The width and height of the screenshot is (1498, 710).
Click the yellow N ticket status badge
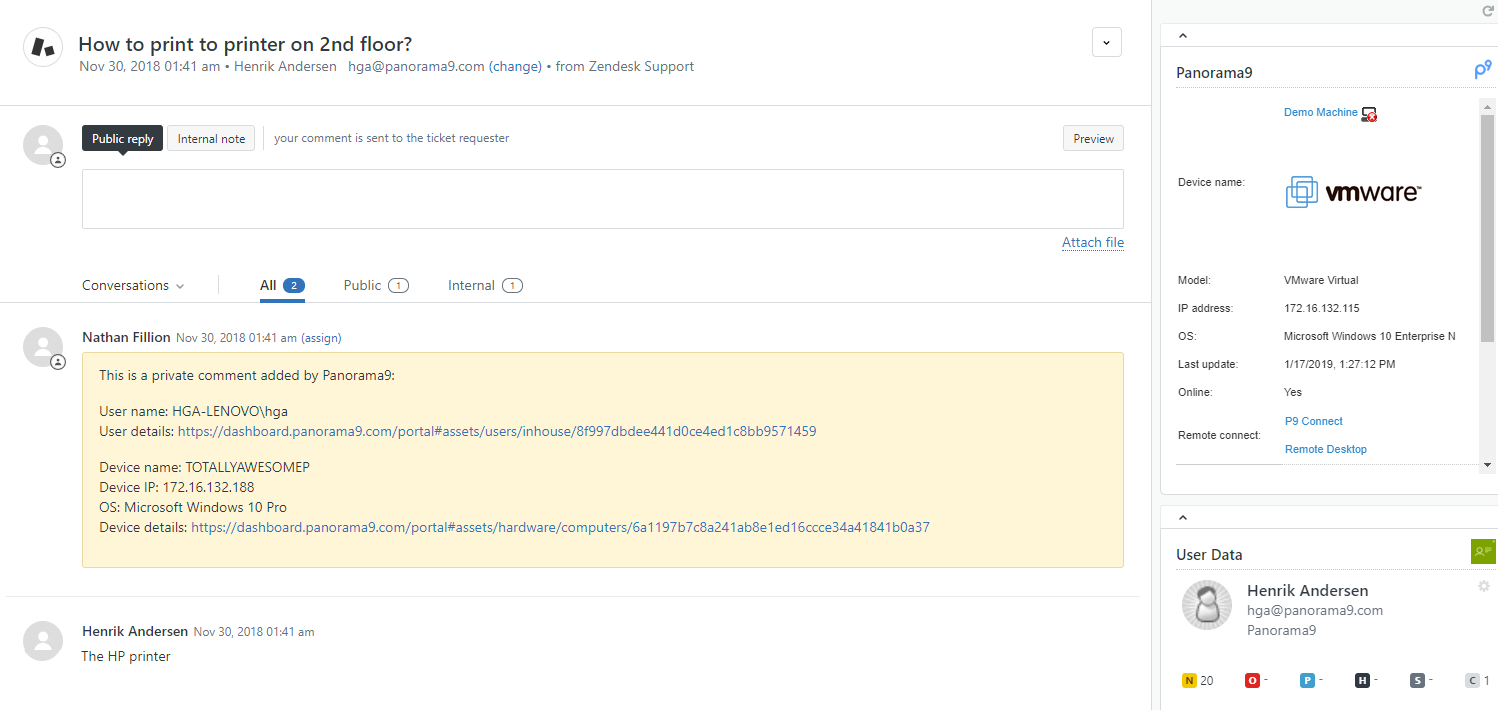(1189, 680)
